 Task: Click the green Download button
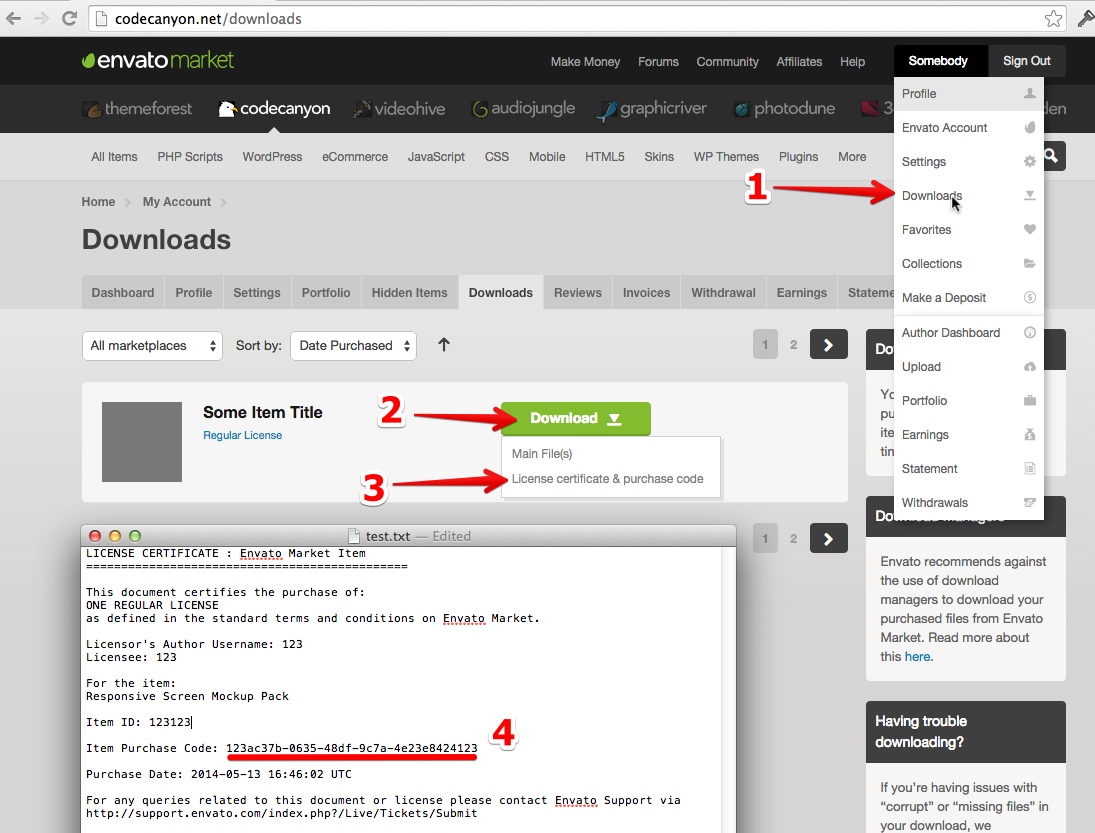pyautogui.click(x=575, y=418)
